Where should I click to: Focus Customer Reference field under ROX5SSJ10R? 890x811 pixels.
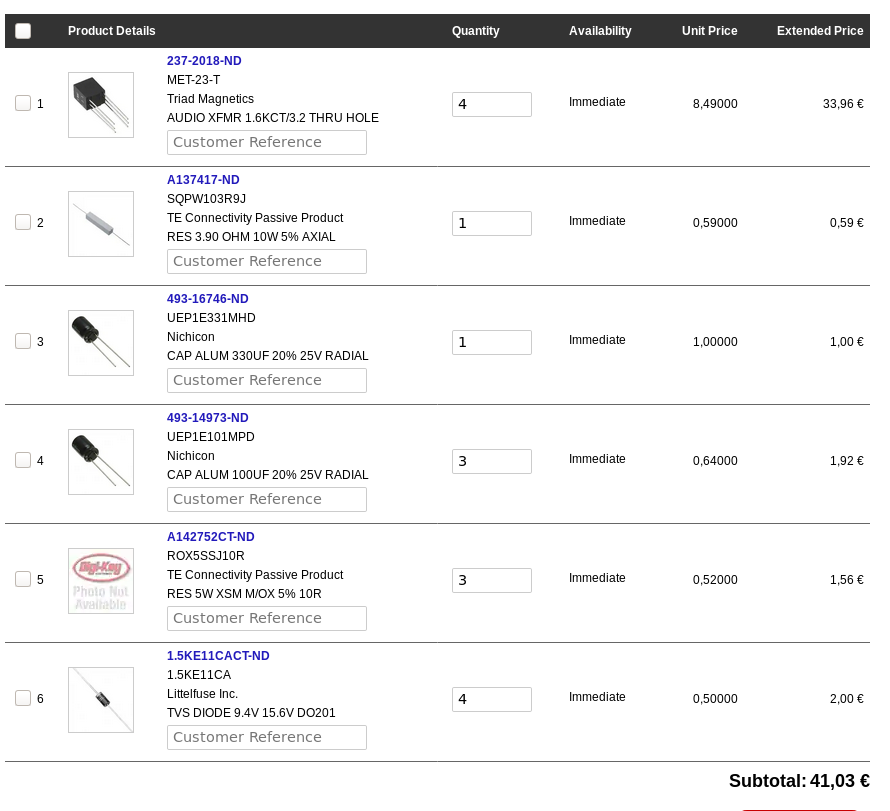267,618
